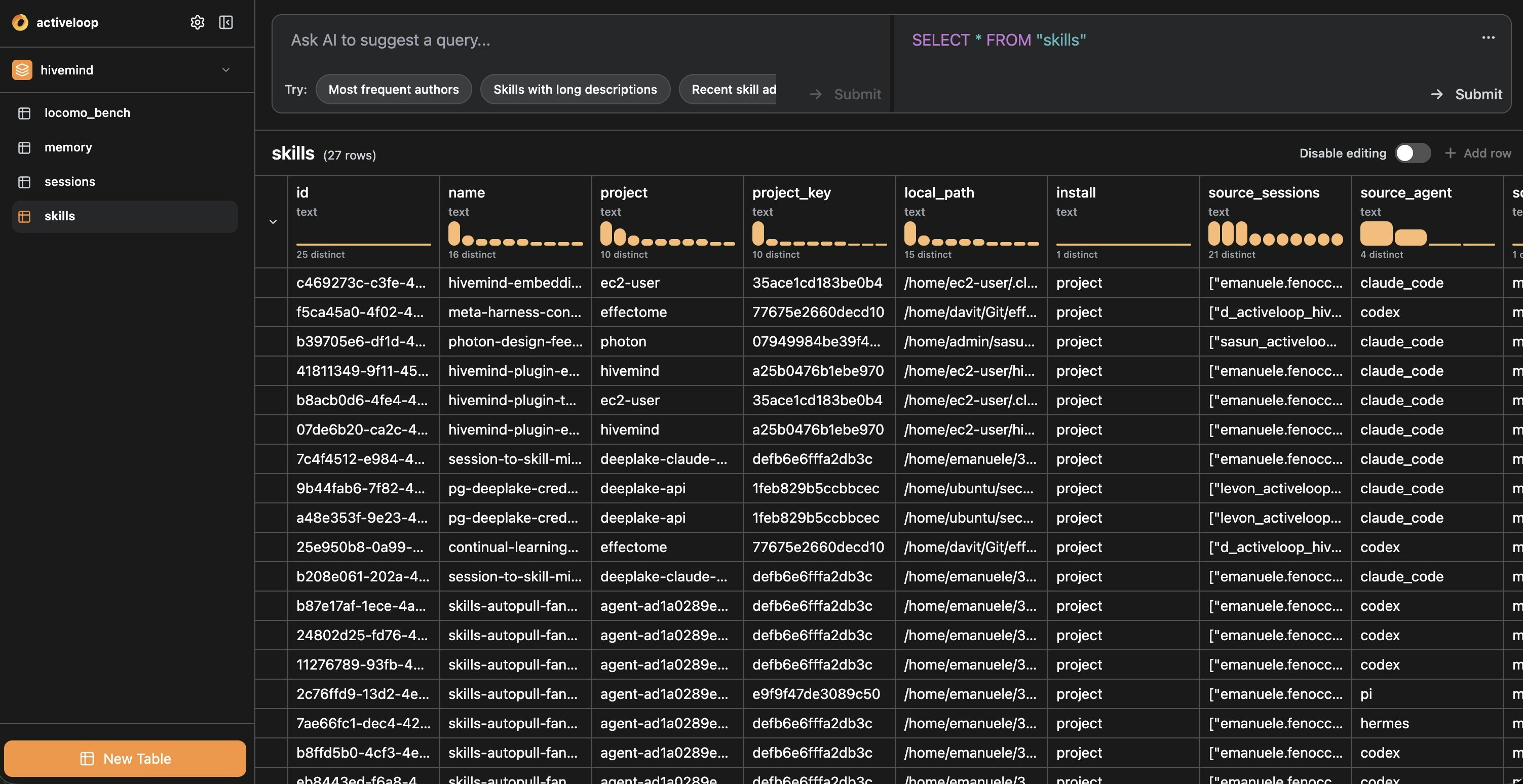
Task: Click the Add row button
Action: (1477, 153)
